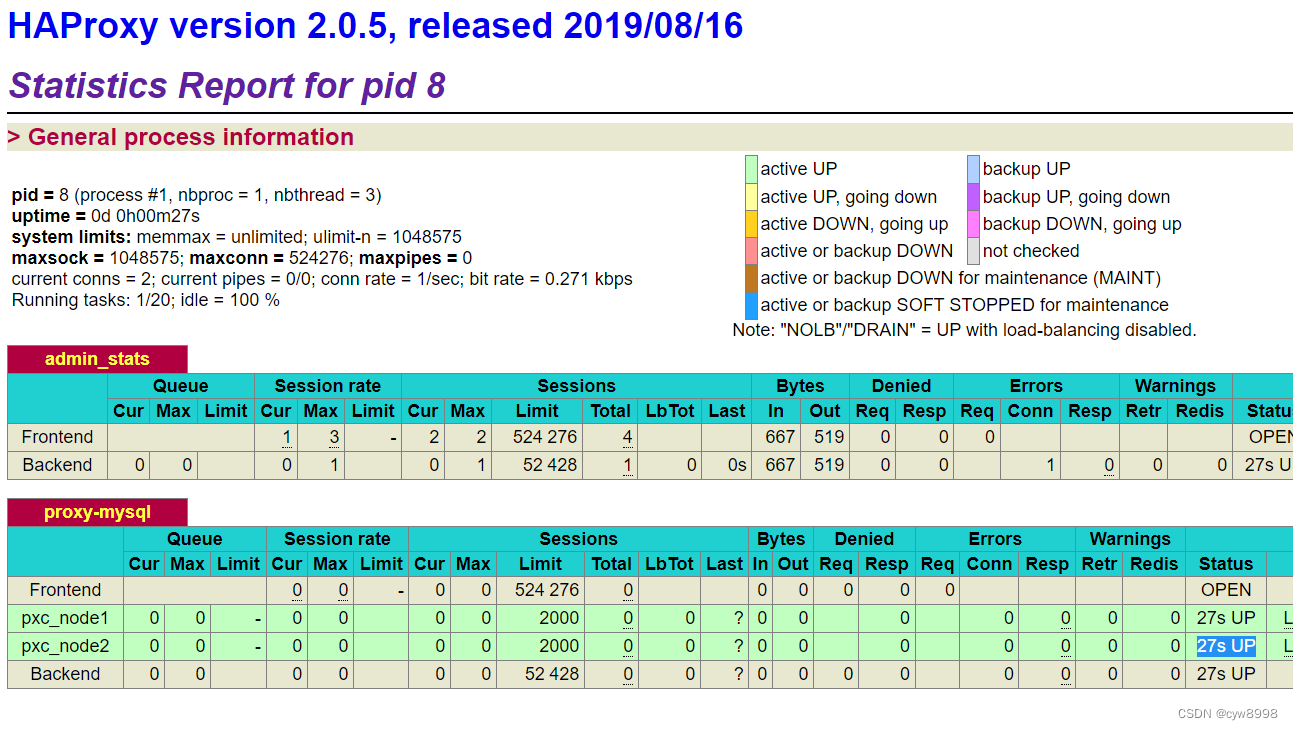1293x730 pixels.
Task: Click the proxy-mysql Backend row label
Action: [65, 674]
